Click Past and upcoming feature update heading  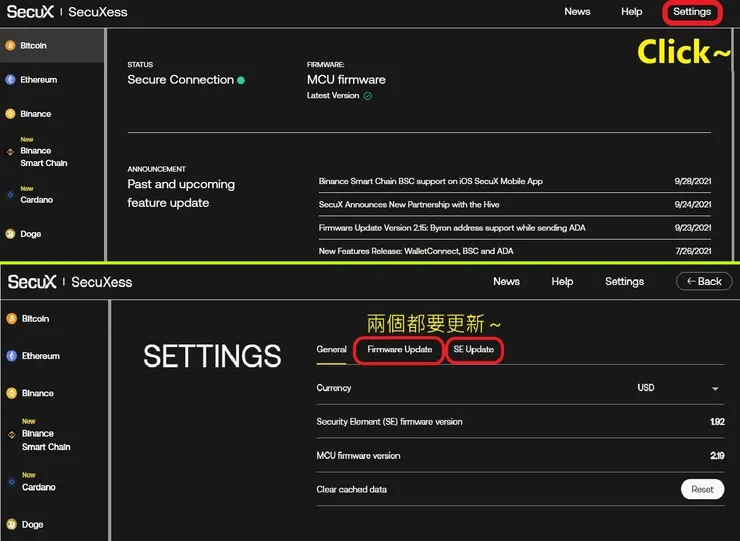coord(181,194)
